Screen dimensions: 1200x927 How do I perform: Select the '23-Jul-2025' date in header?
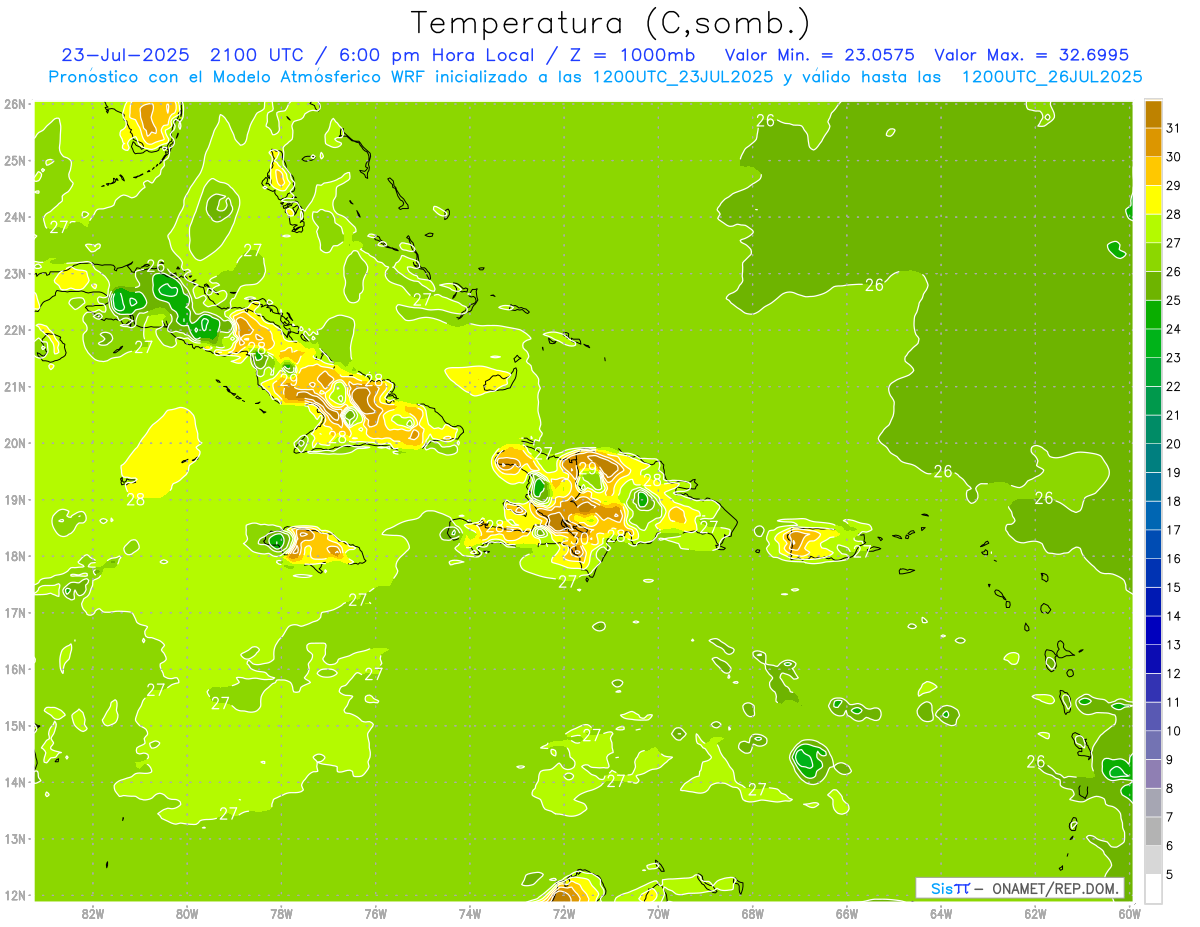(x=125, y=55)
